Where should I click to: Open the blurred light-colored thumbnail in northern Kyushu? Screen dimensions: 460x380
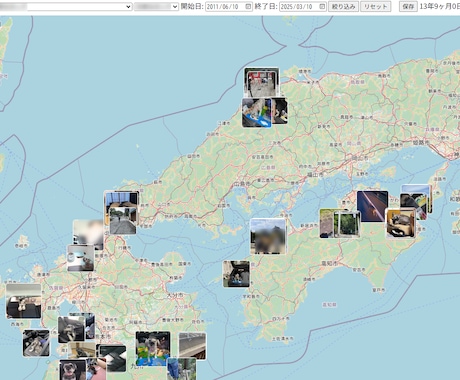(x=88, y=234)
